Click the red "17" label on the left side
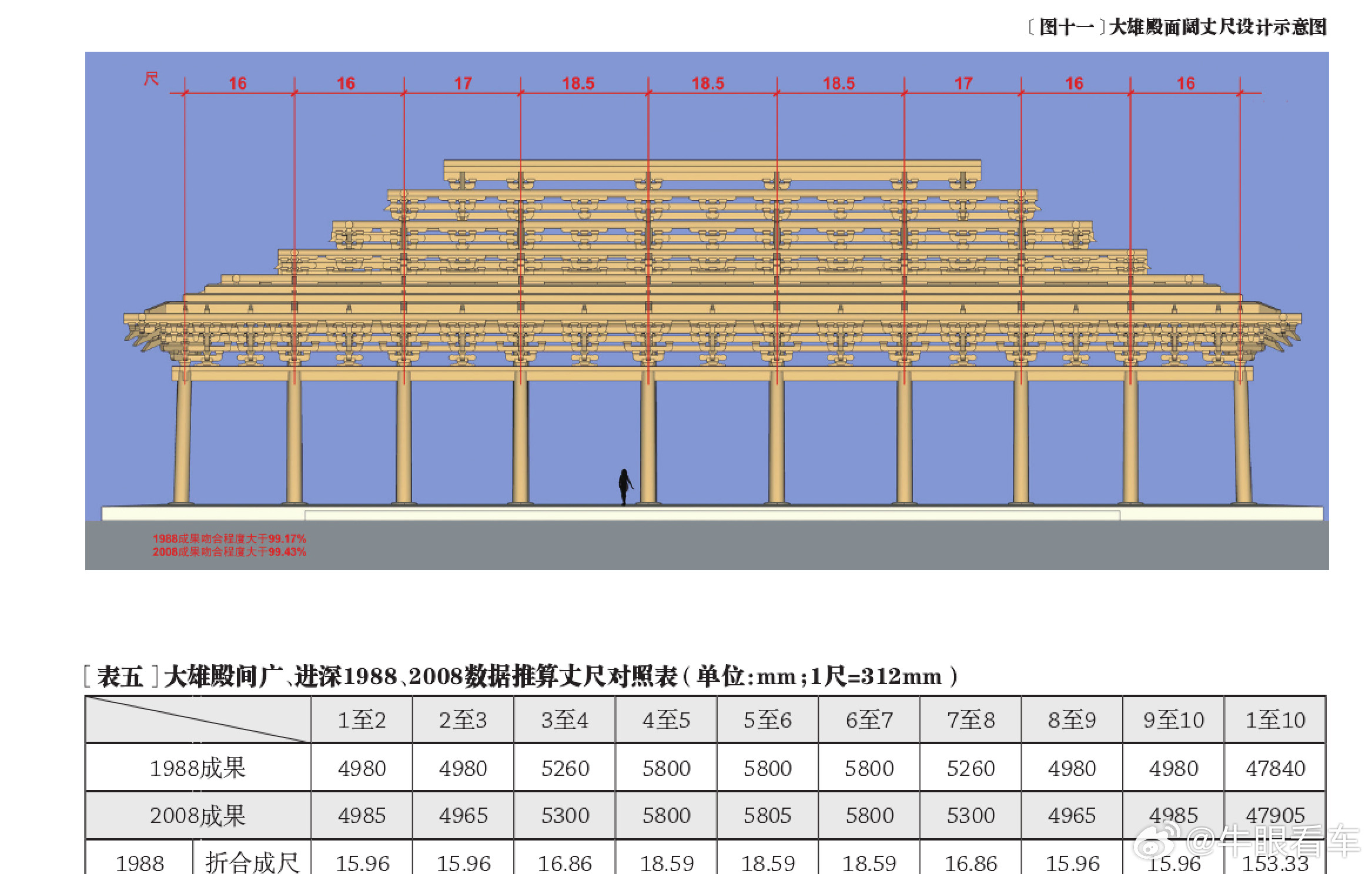Viewport: 1372px width, 874px height. (464, 83)
